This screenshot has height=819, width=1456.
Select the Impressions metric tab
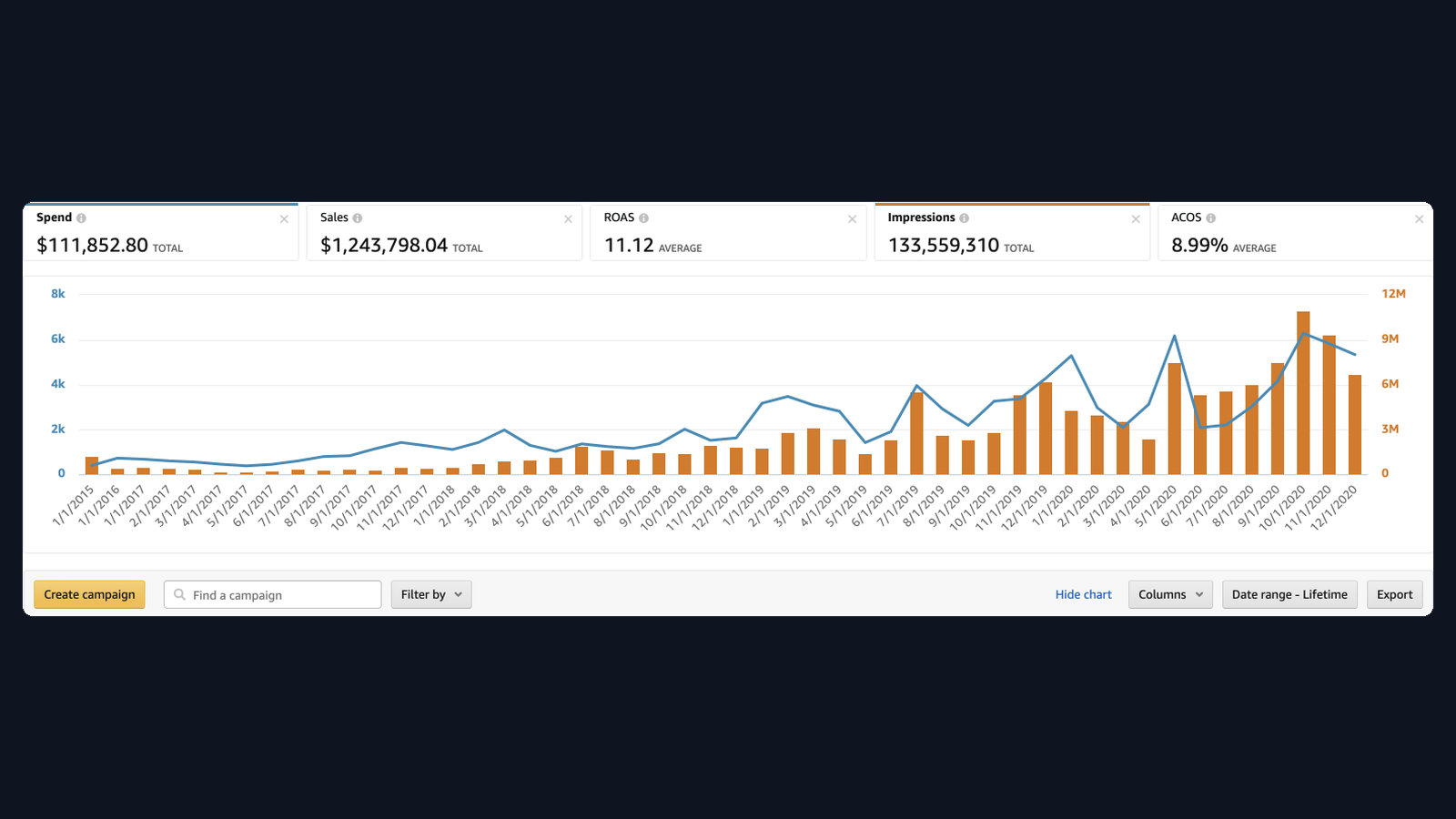point(1012,232)
